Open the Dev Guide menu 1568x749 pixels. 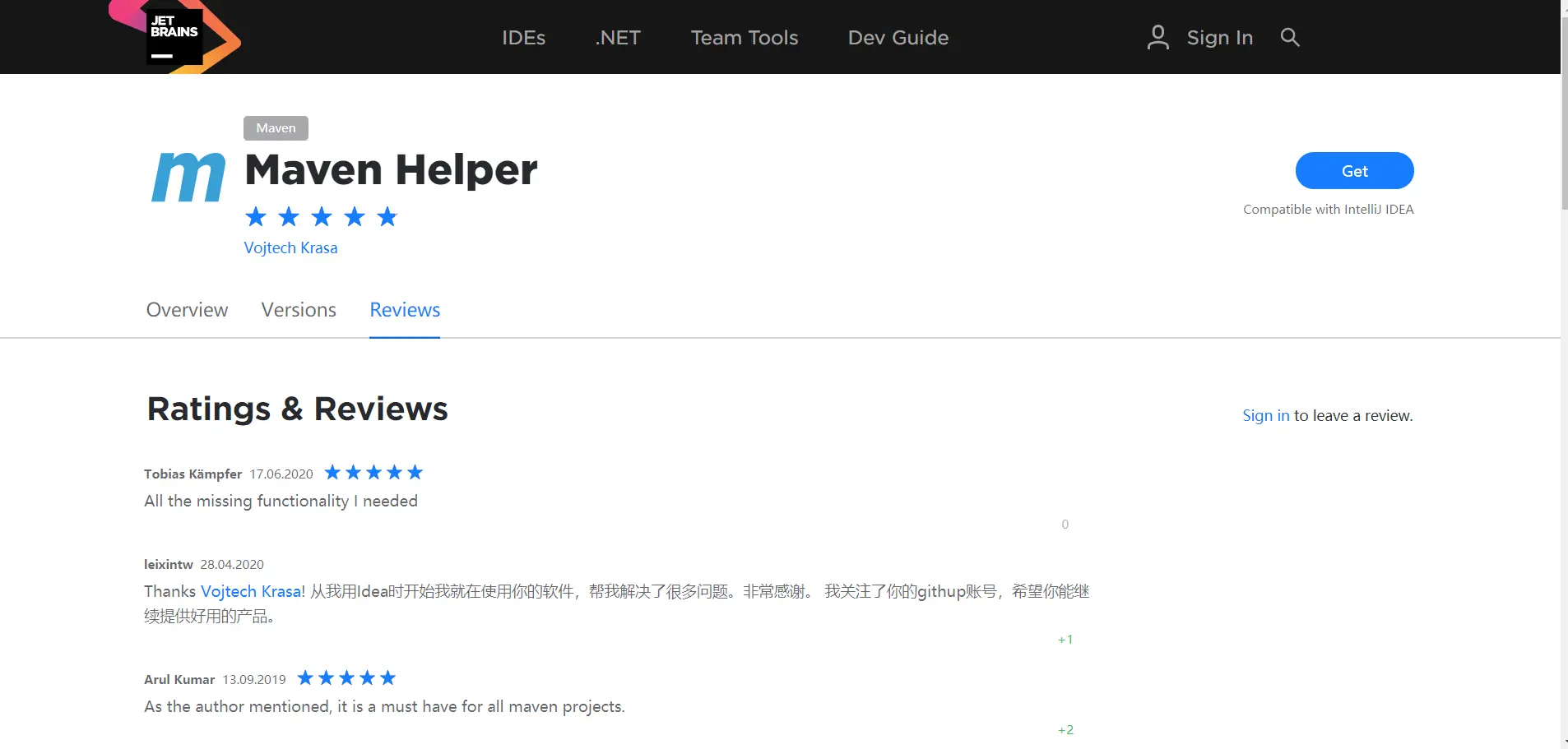[897, 37]
